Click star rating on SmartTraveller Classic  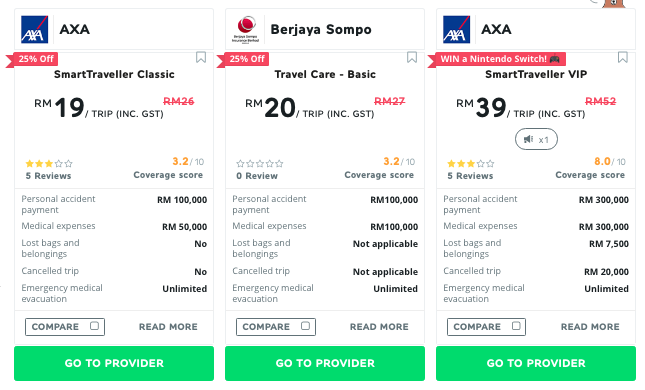point(49,164)
